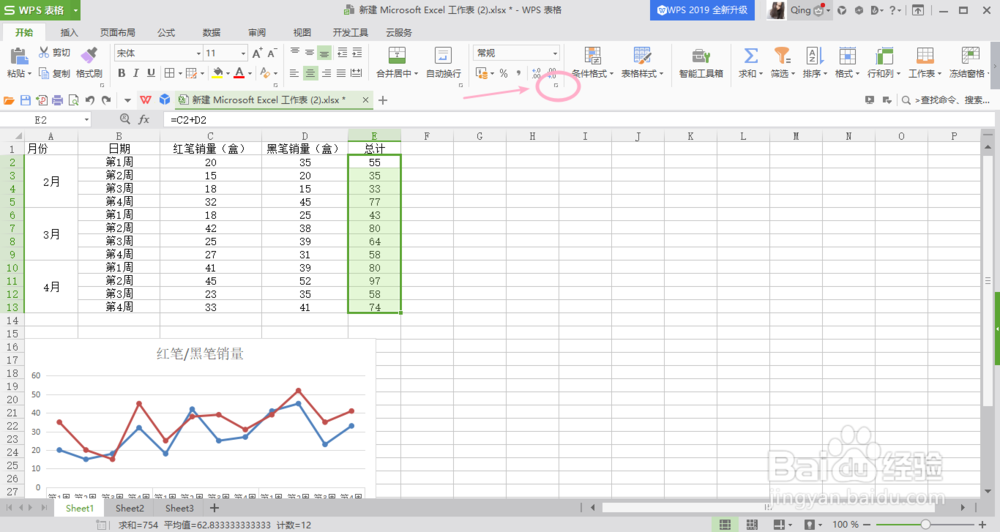This screenshot has width=1000, height=532.
Task: Select column header G
Action: click(480, 136)
